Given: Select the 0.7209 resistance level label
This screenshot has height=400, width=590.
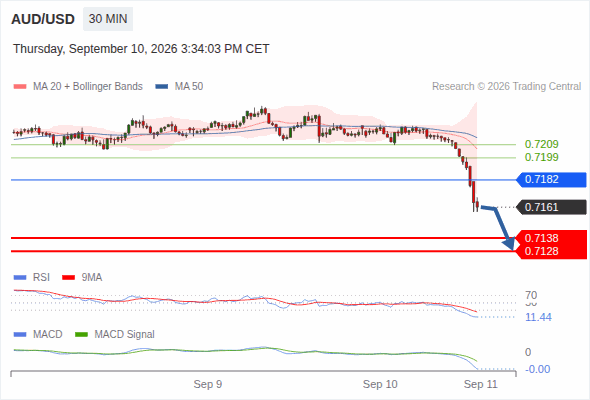Looking at the screenshot, I should point(541,144).
